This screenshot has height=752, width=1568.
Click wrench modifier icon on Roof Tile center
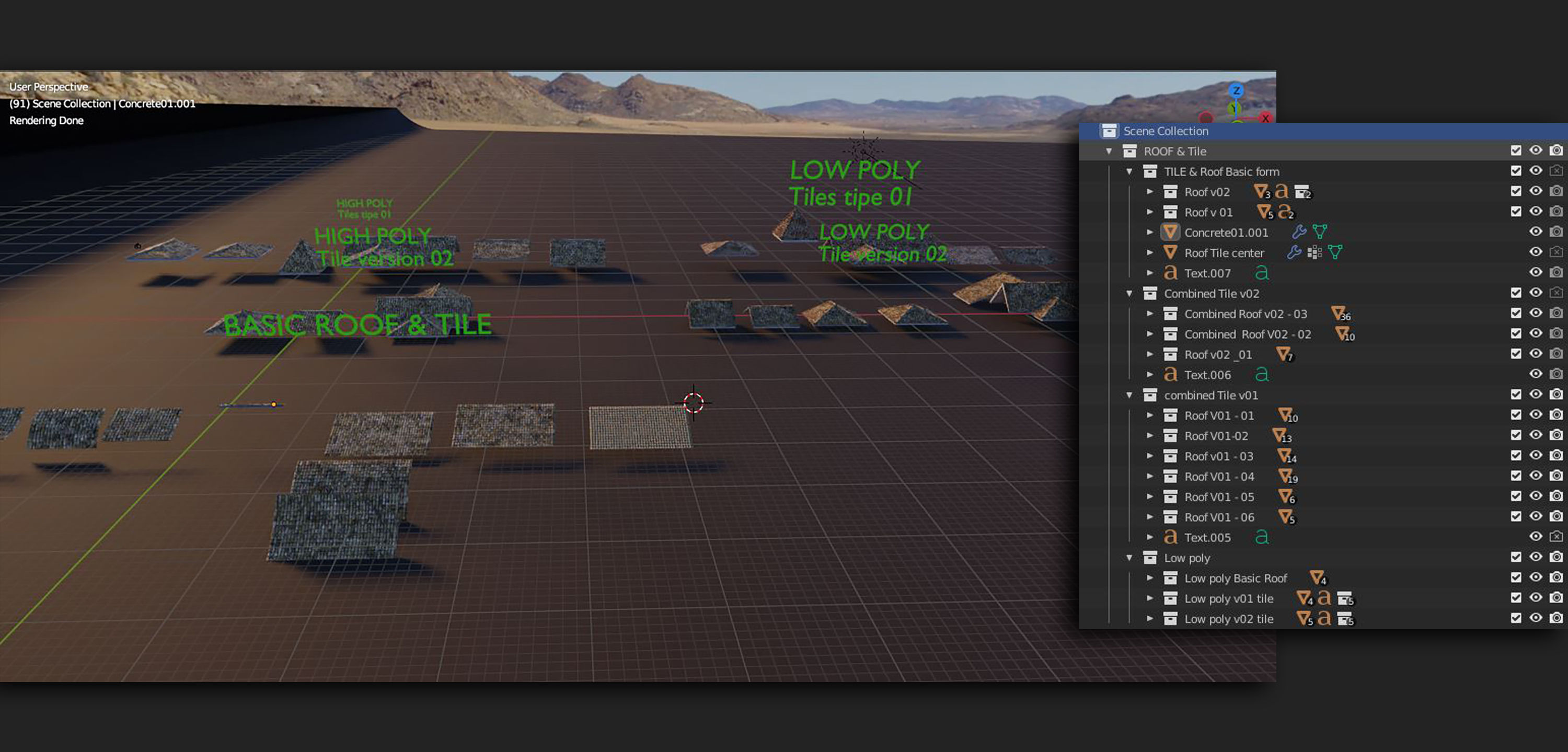click(x=1294, y=252)
